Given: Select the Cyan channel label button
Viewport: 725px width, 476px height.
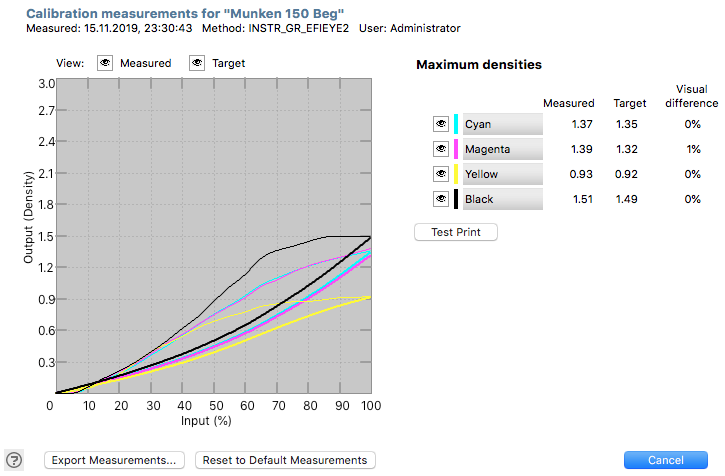Looking at the screenshot, I should [503, 124].
